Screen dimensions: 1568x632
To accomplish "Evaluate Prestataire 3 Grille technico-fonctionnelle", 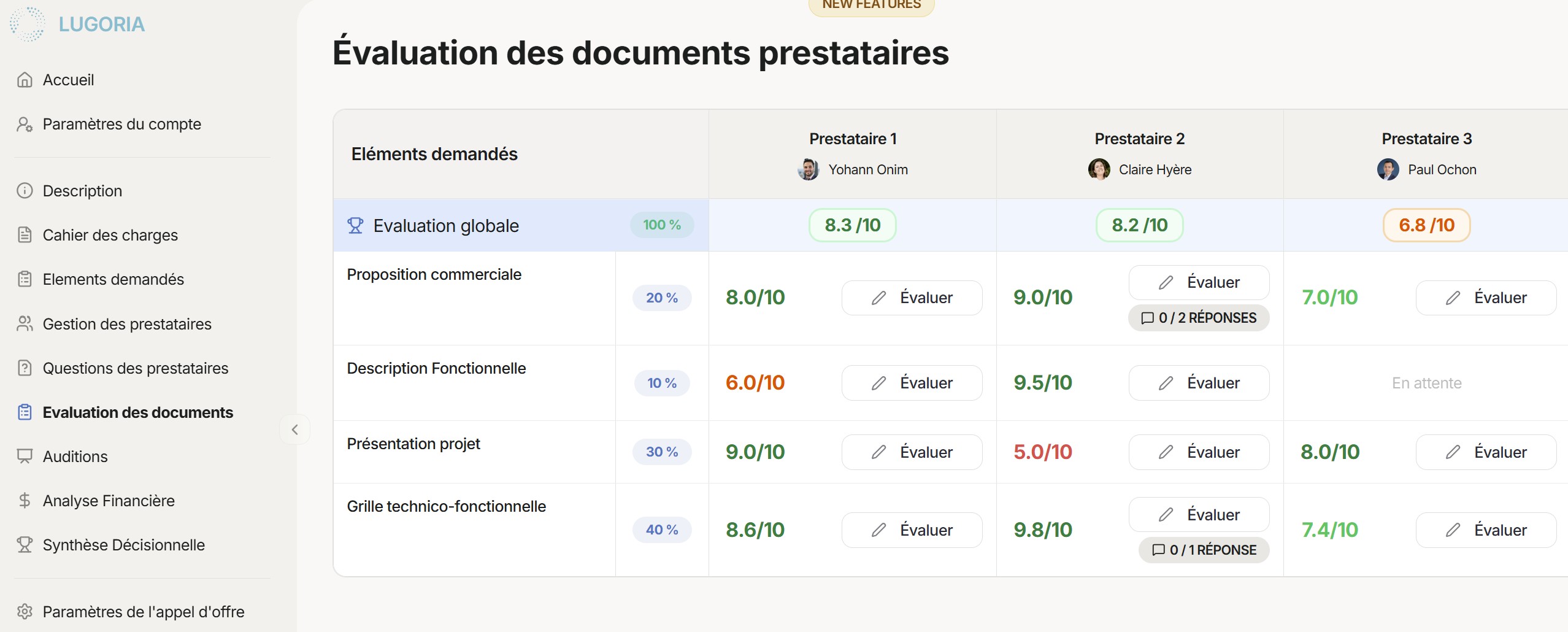I will 1486,530.
